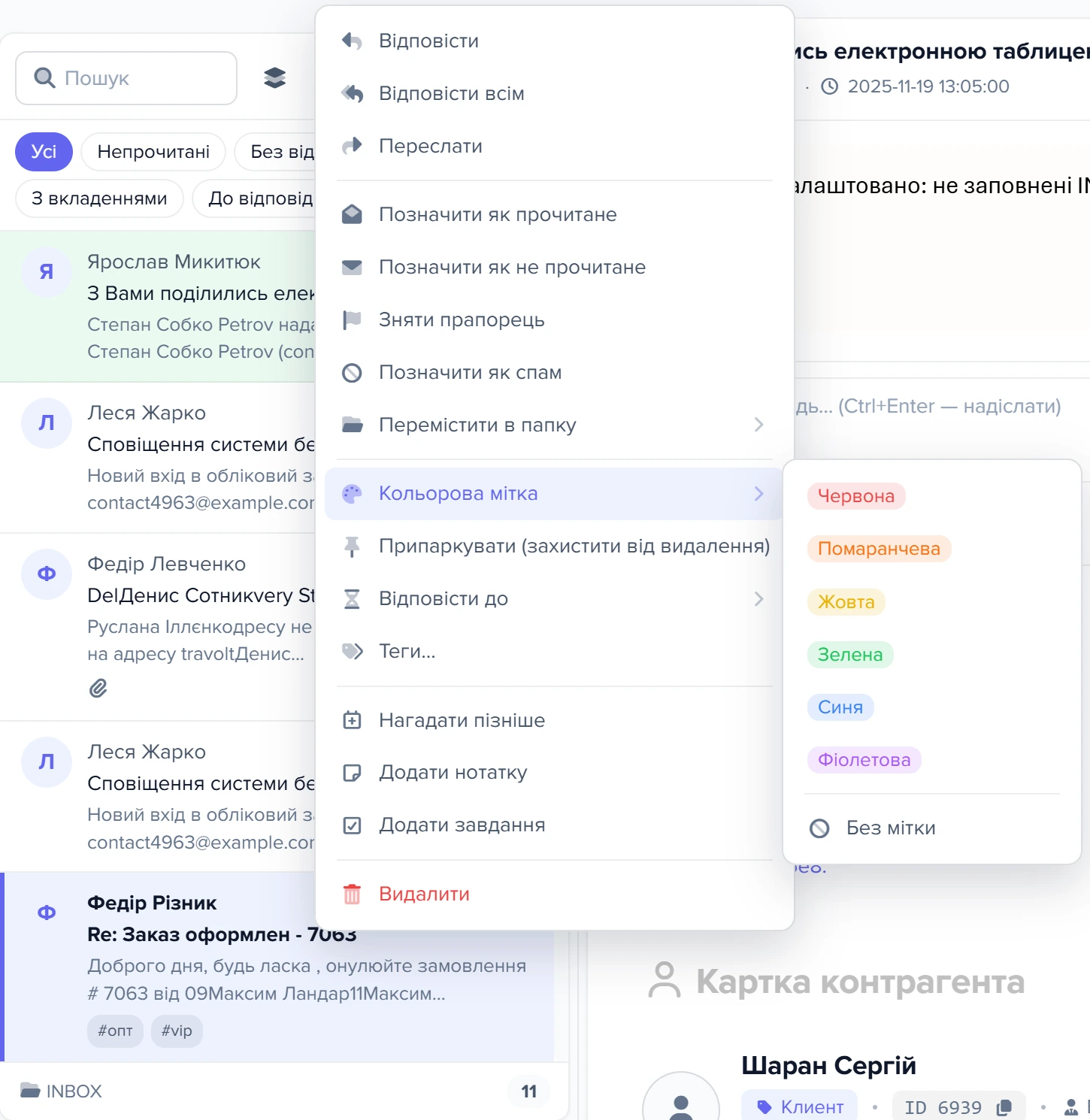Click the spam circle icon beside Позначити як спам
This screenshot has width=1090, height=1120.
click(x=352, y=373)
